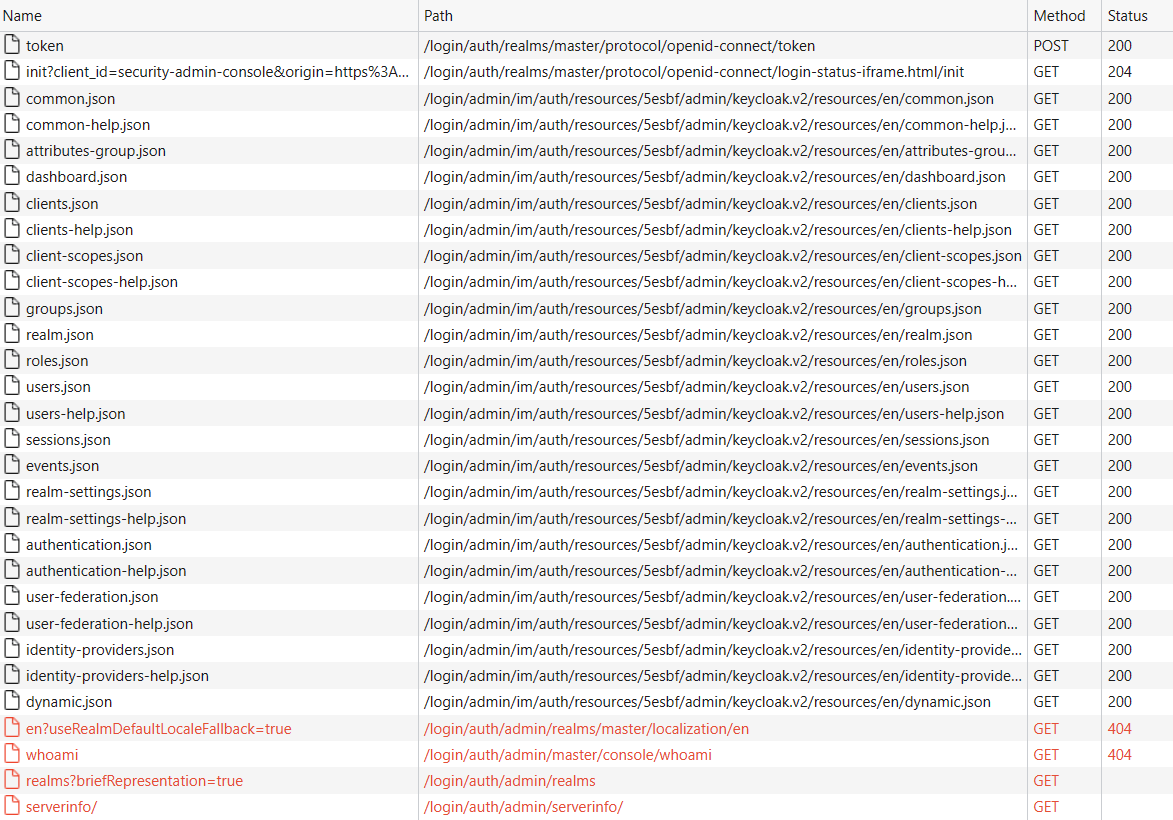This screenshot has width=1173, height=820.
Task: Click the red file icon next to realms?briefRepresentation=true
Action: (11, 780)
